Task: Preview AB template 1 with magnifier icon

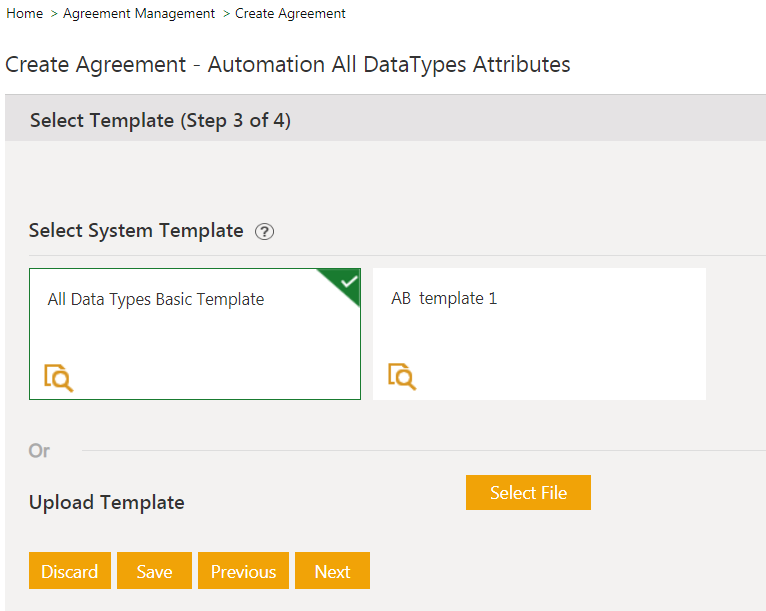Action: [402, 377]
